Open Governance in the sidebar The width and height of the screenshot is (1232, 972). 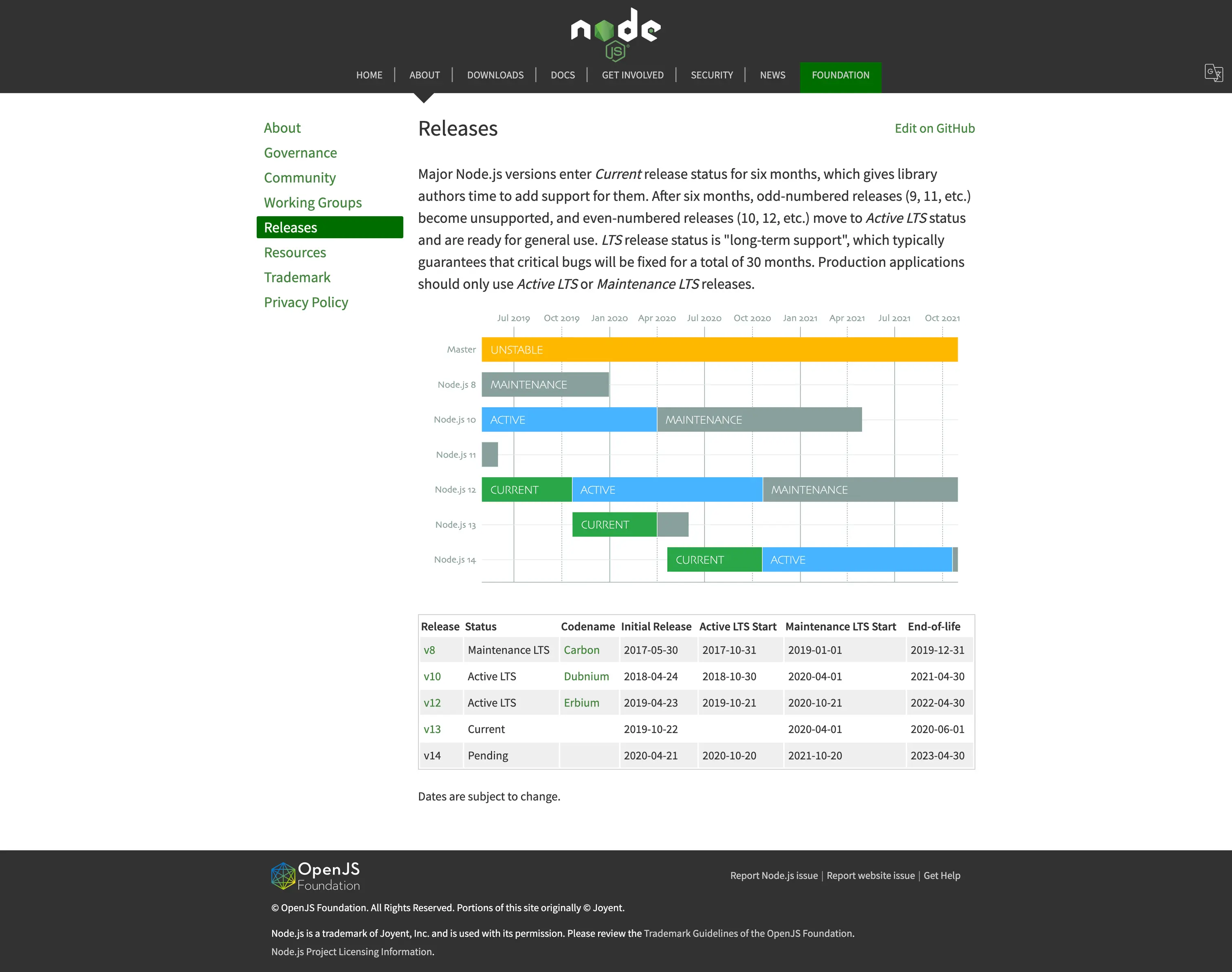[300, 153]
